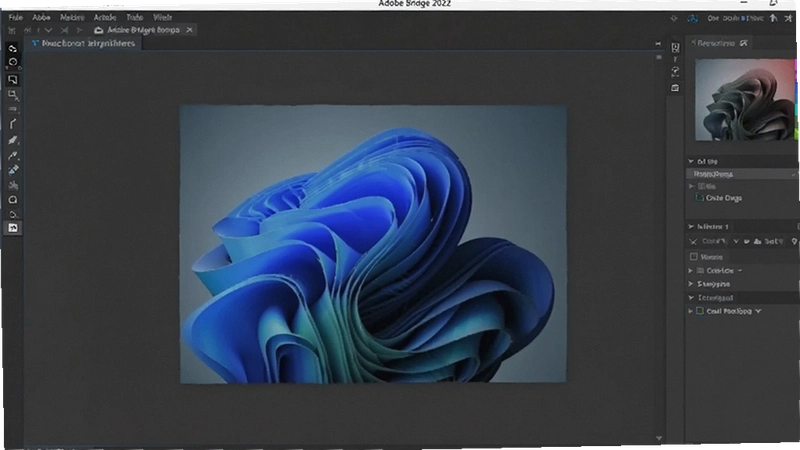800x450 pixels.
Task: Select the ellipse-shaped tool in left toolbar
Action: [x=13, y=200]
